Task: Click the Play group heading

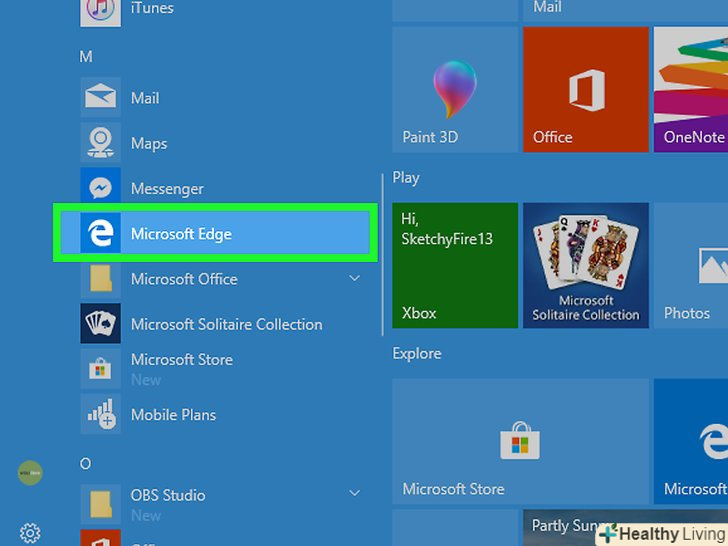Action: pos(406,178)
